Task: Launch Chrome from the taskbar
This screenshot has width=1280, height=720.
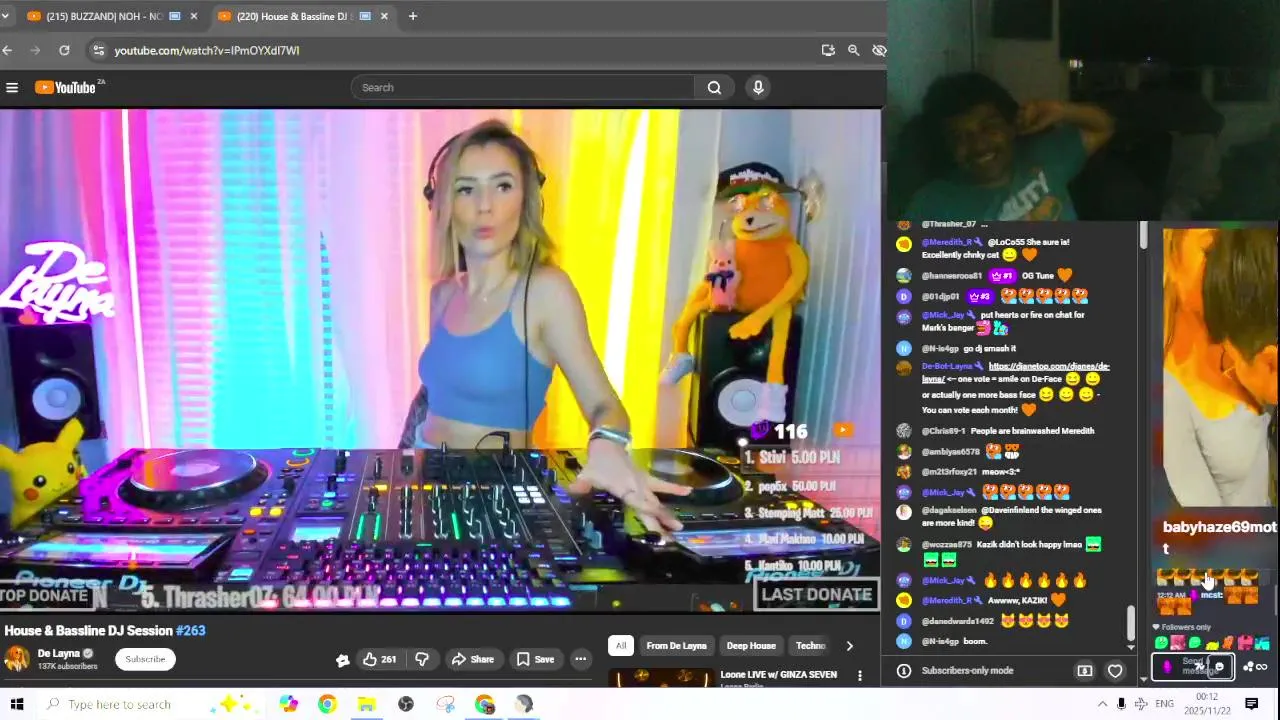Action: 327,704
